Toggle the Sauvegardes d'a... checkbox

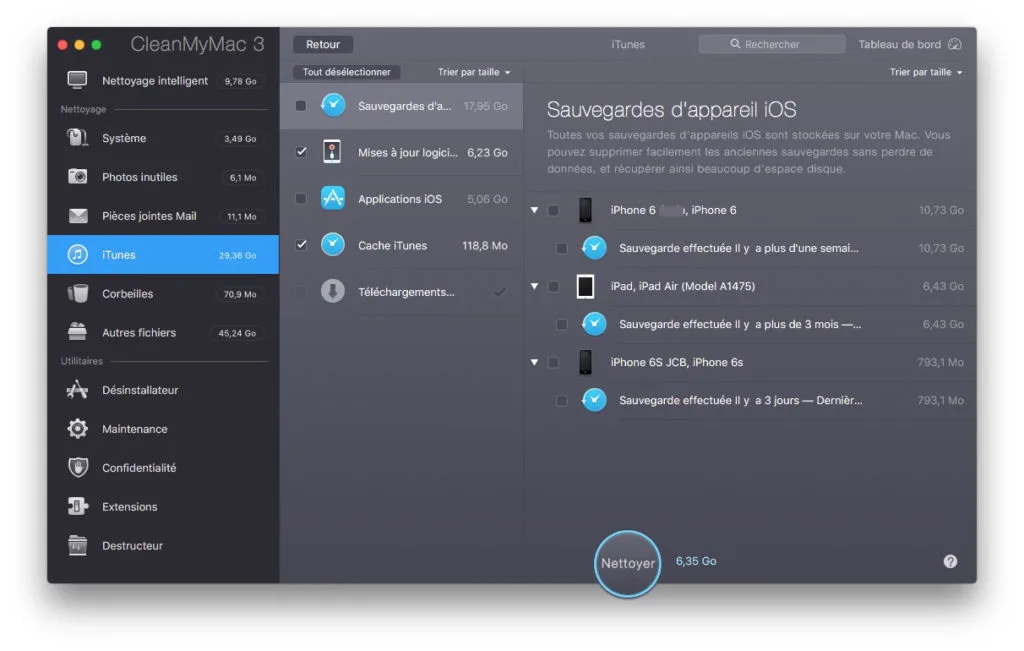300,106
